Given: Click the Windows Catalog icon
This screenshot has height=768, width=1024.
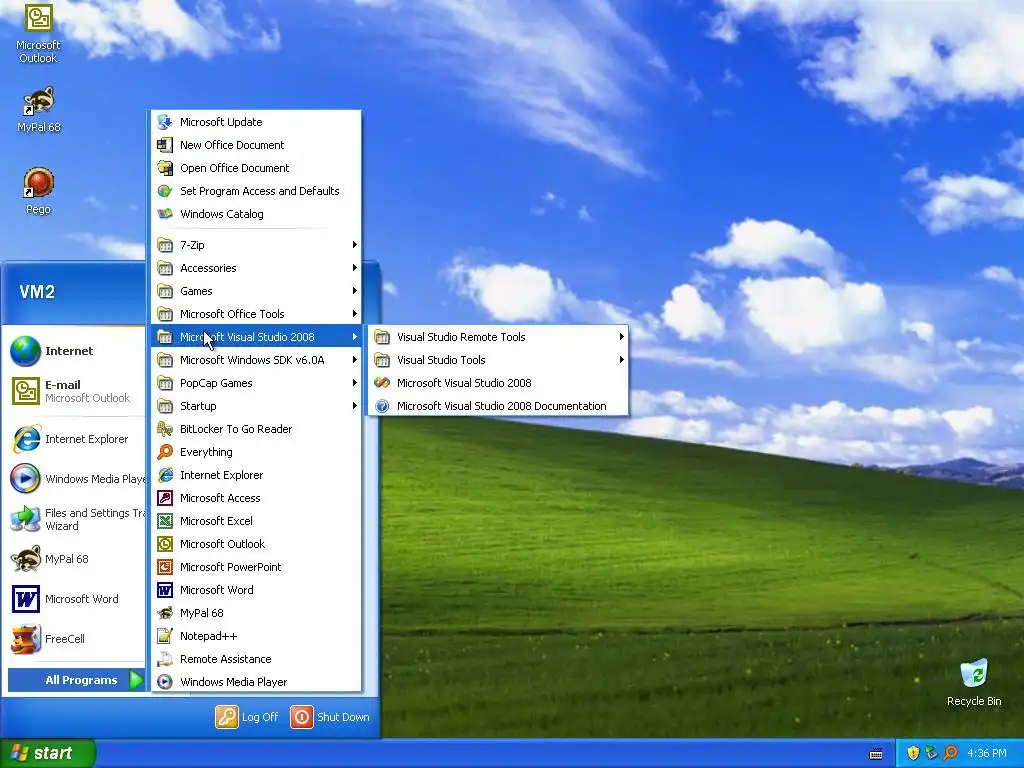Looking at the screenshot, I should click(x=165, y=214).
